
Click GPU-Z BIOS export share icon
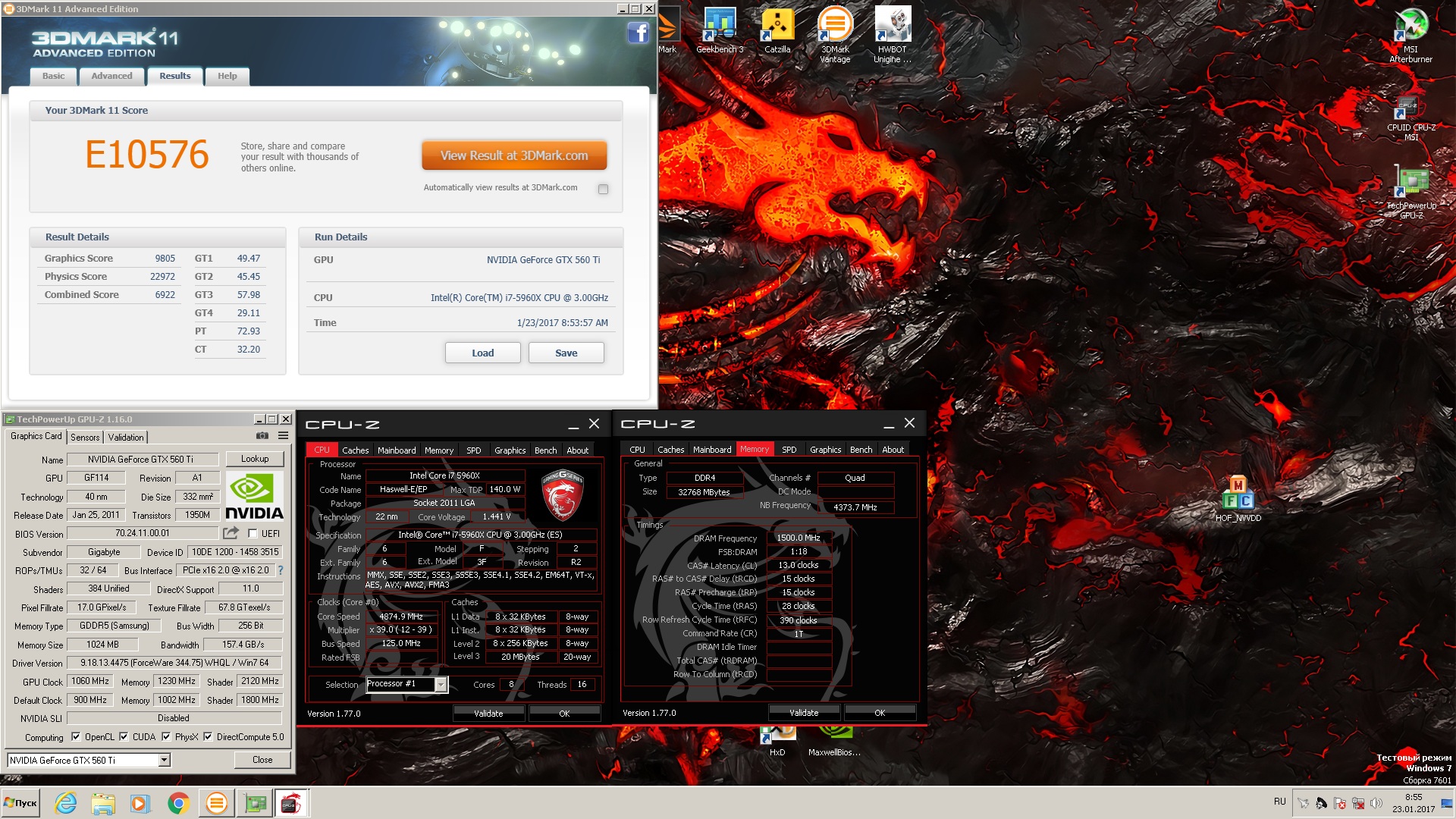coord(231,533)
